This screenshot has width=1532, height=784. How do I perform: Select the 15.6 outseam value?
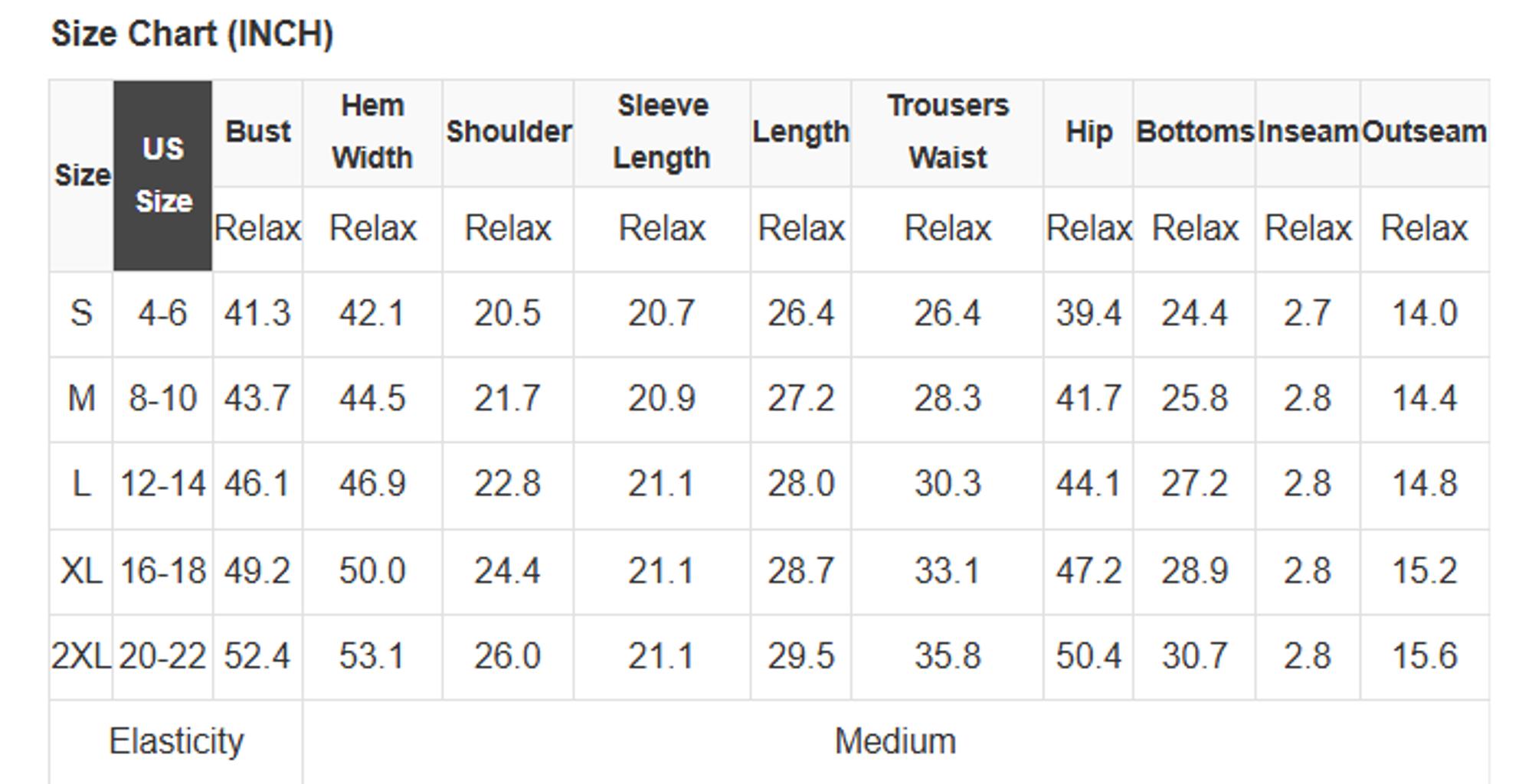coord(1425,656)
